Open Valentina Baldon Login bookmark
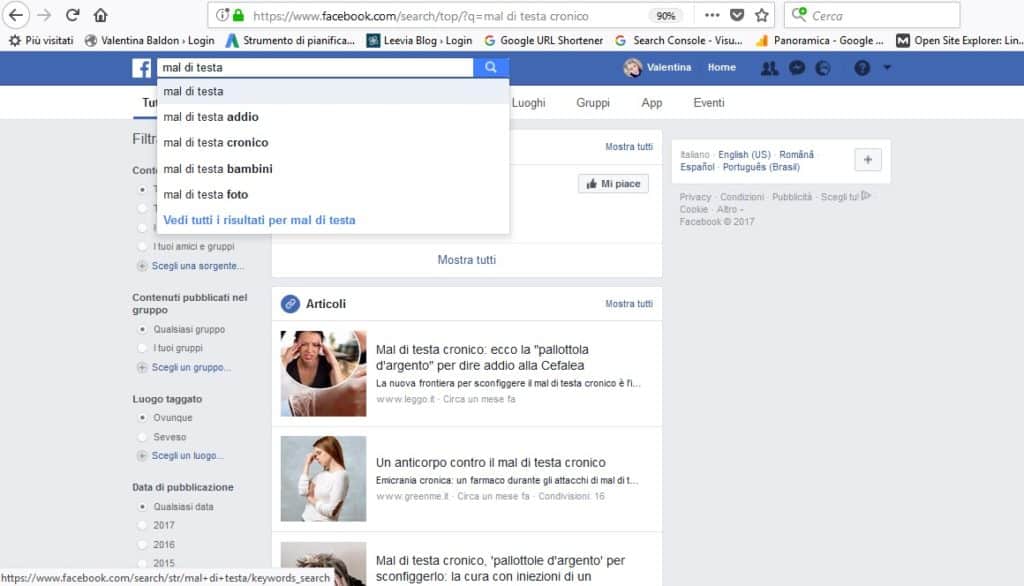The image size is (1024, 586). tap(150, 41)
